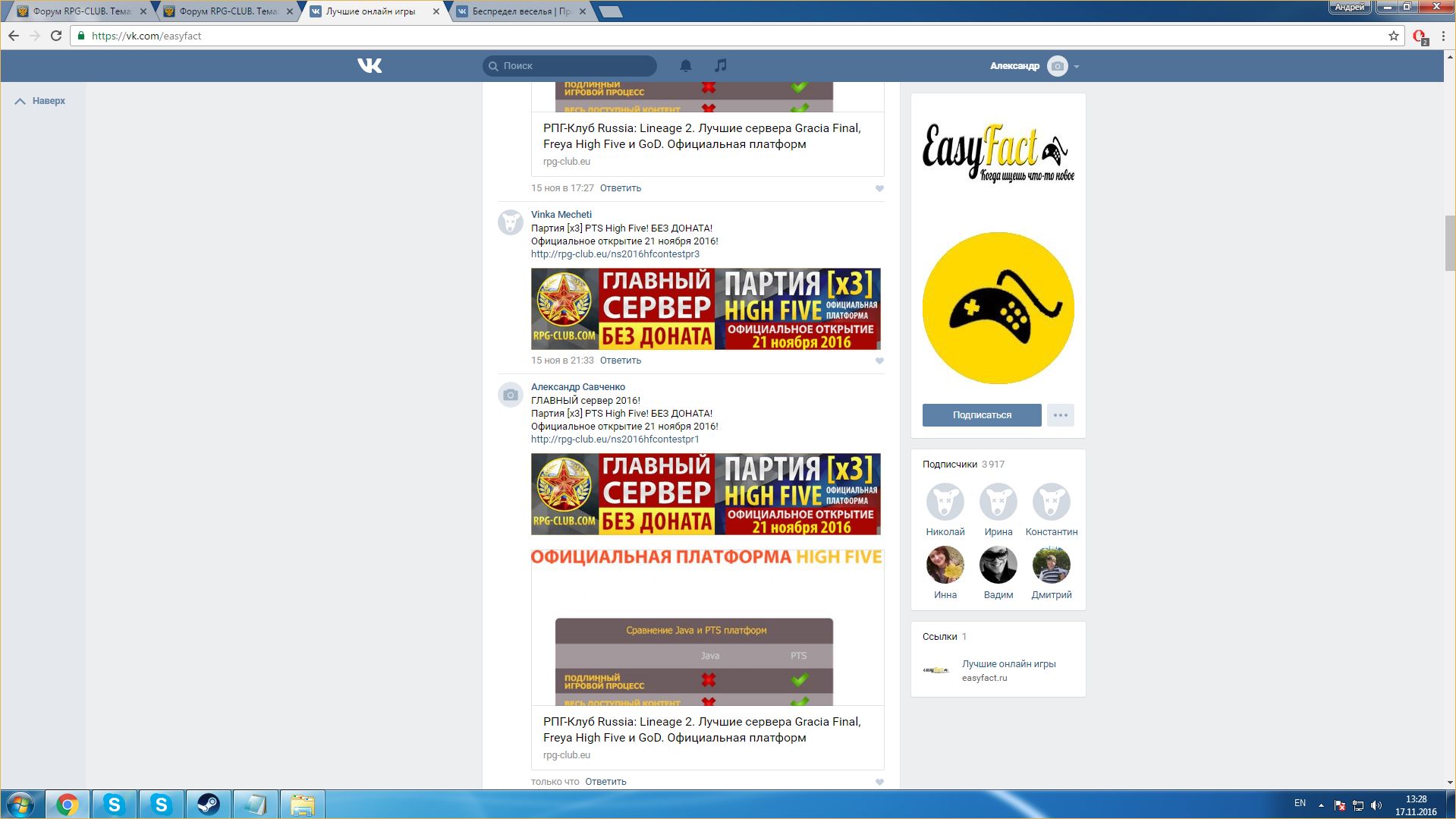Open file explorer folder on taskbar

pos(302,805)
